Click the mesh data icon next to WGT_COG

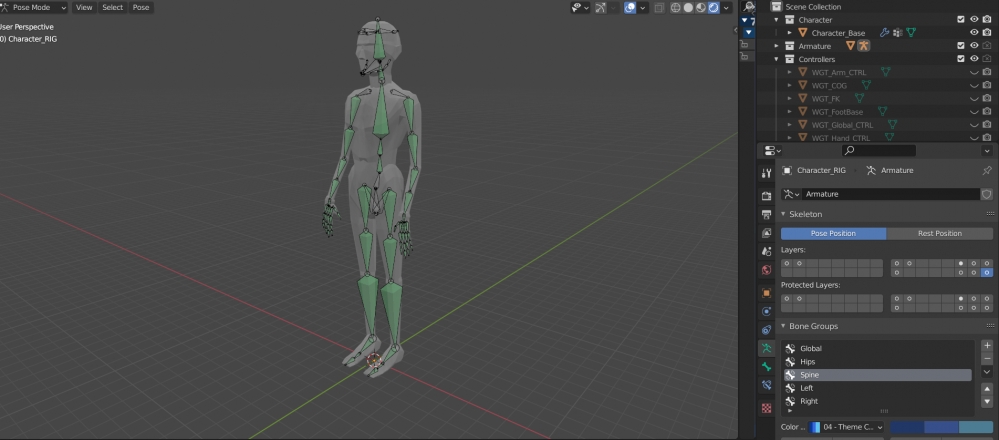[x=866, y=85]
